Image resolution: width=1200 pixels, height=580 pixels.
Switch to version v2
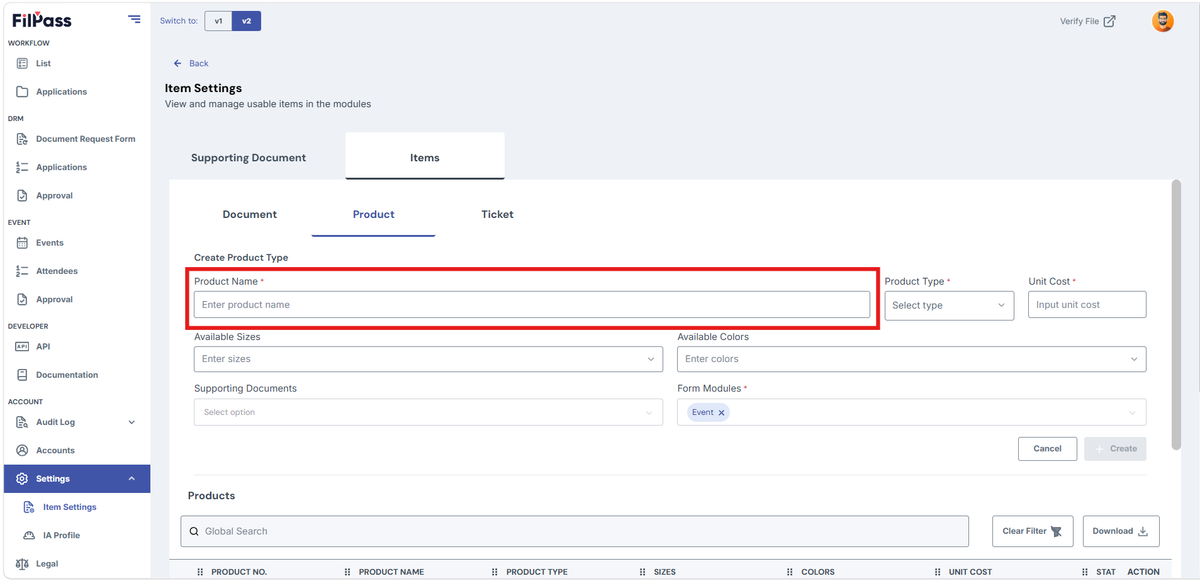pos(246,21)
